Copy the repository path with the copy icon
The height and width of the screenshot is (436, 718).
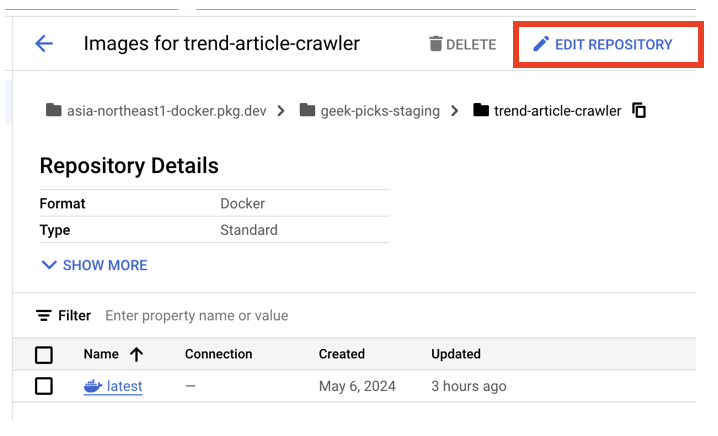click(x=640, y=110)
